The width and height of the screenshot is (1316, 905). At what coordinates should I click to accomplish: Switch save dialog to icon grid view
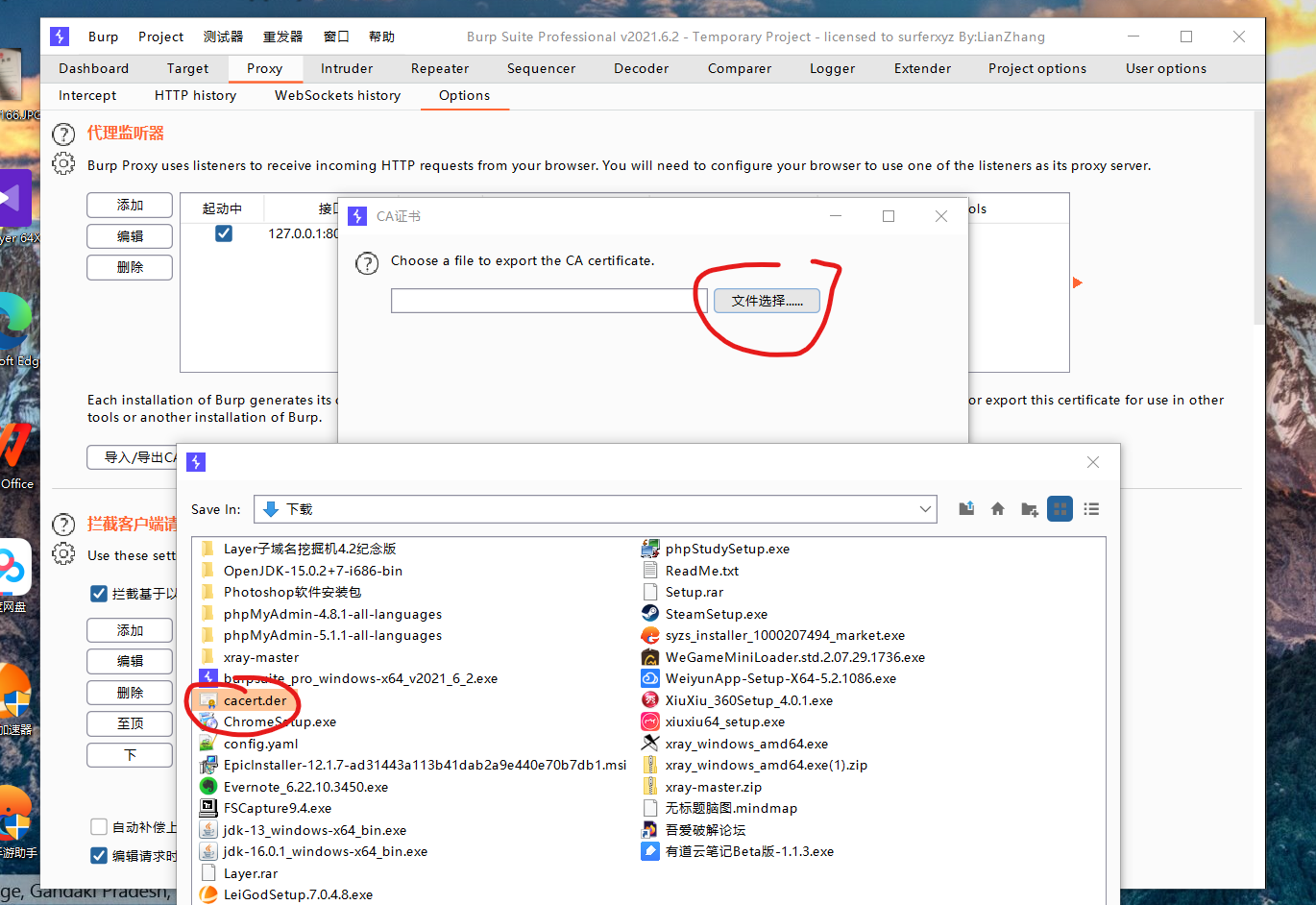1060,508
